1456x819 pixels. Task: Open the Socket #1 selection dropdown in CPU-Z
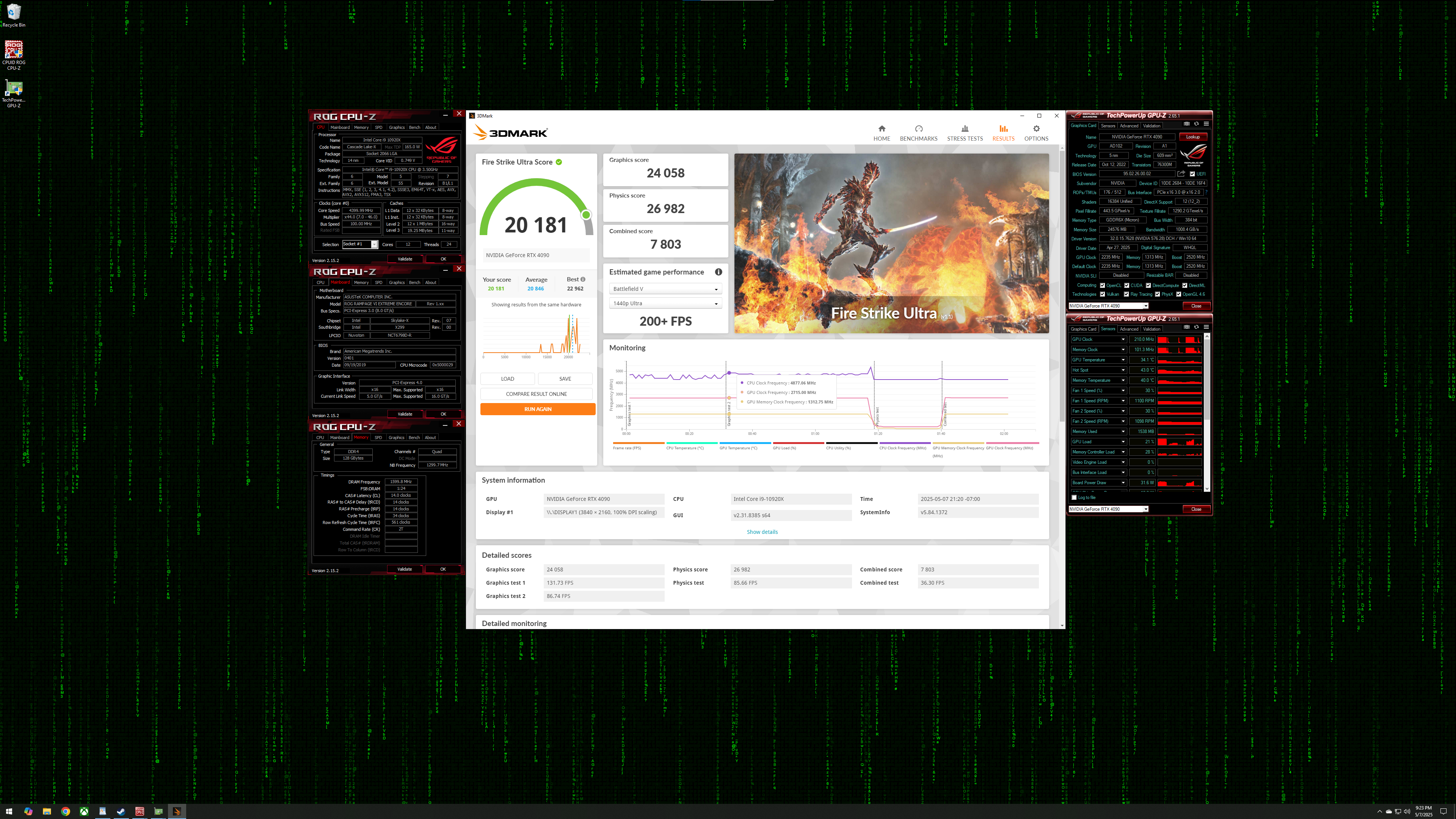click(x=360, y=244)
